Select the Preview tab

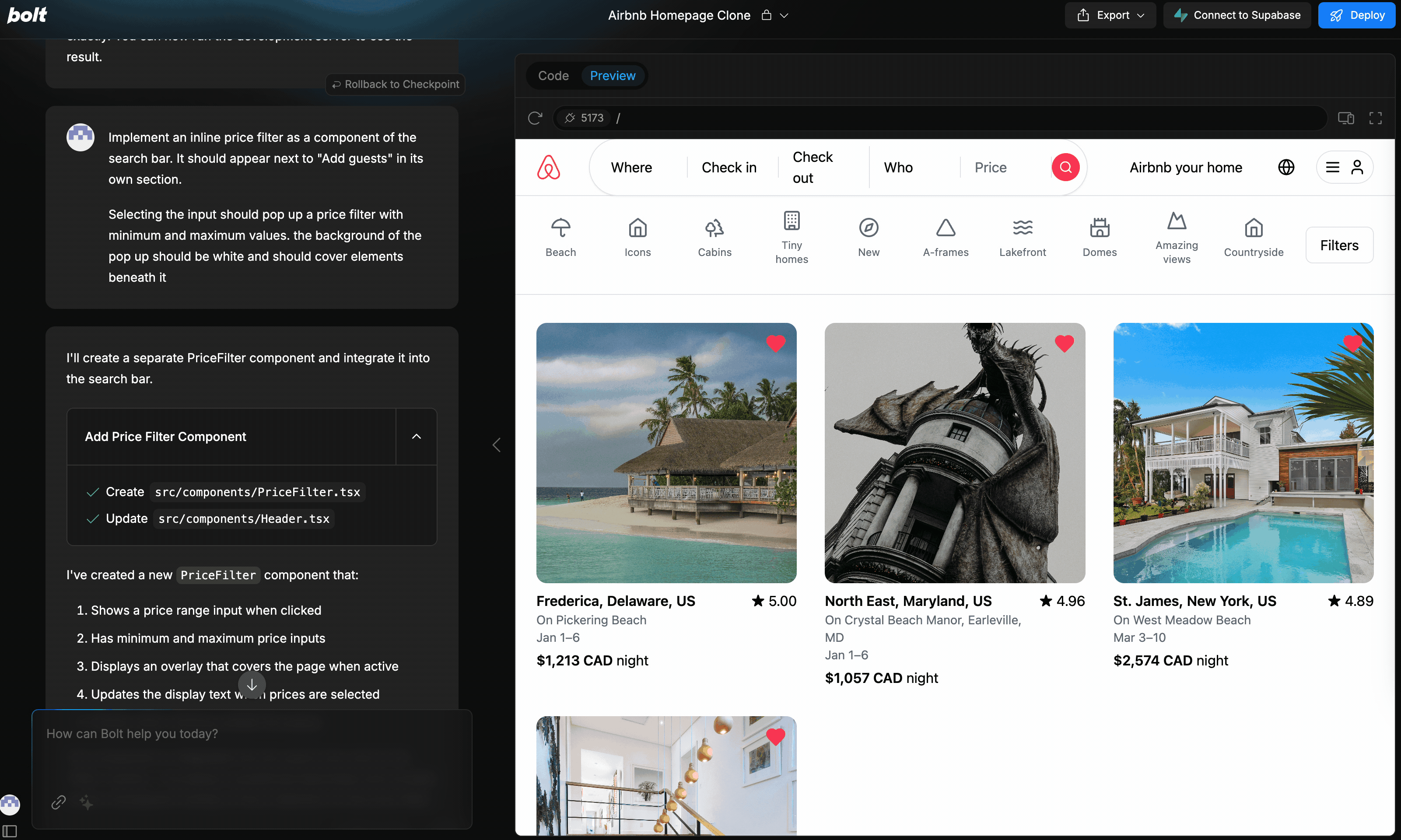[x=613, y=75]
